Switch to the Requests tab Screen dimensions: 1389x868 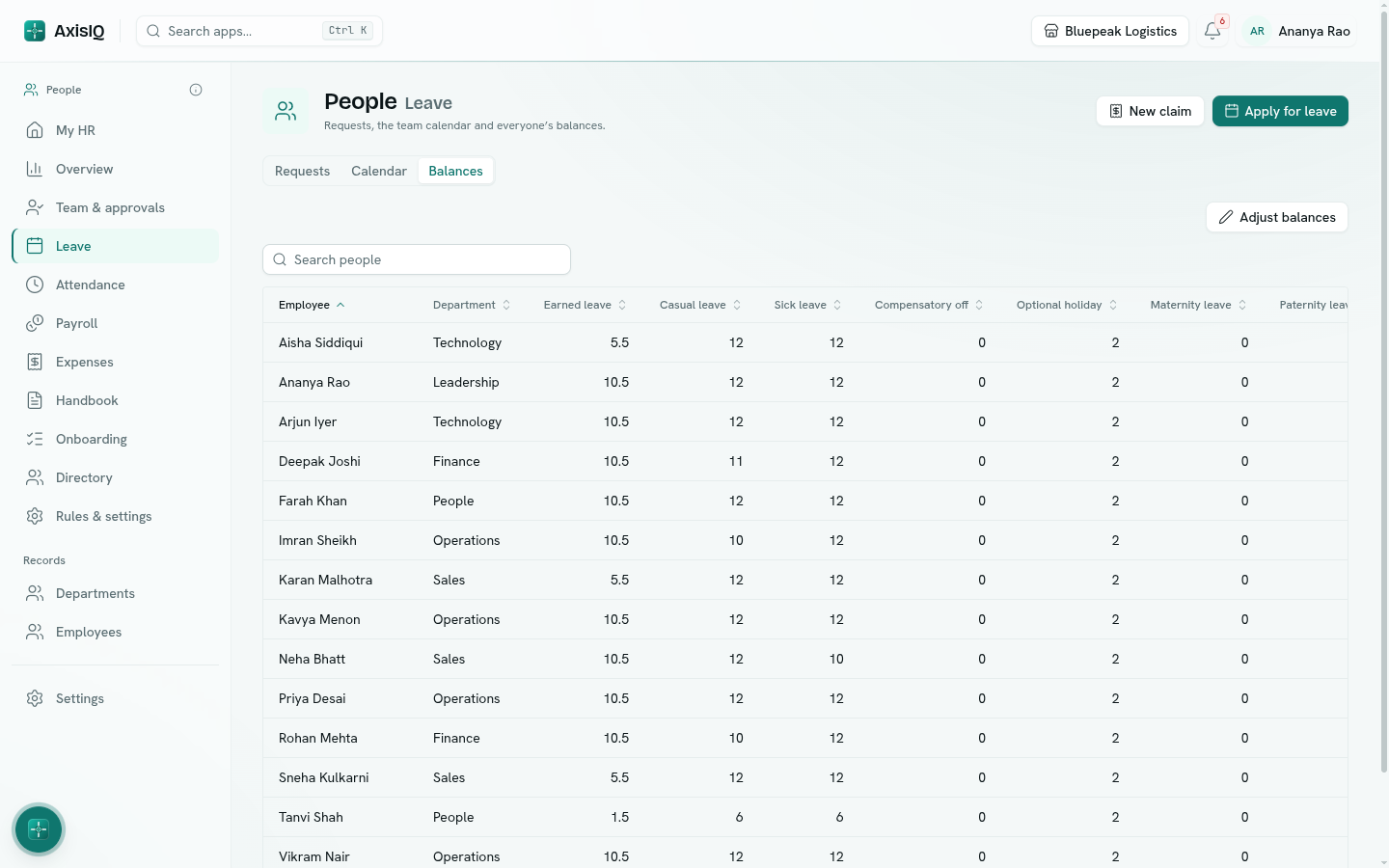click(x=302, y=171)
